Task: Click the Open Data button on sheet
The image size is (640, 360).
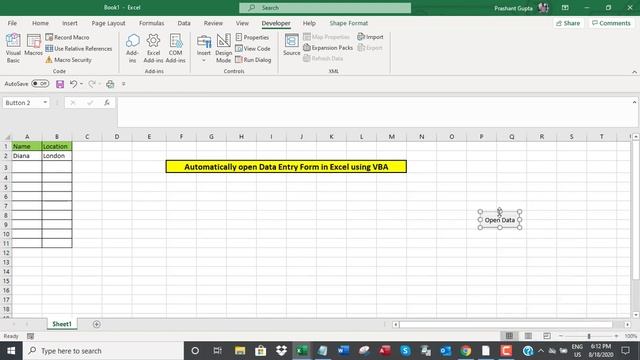Action: coord(500,220)
